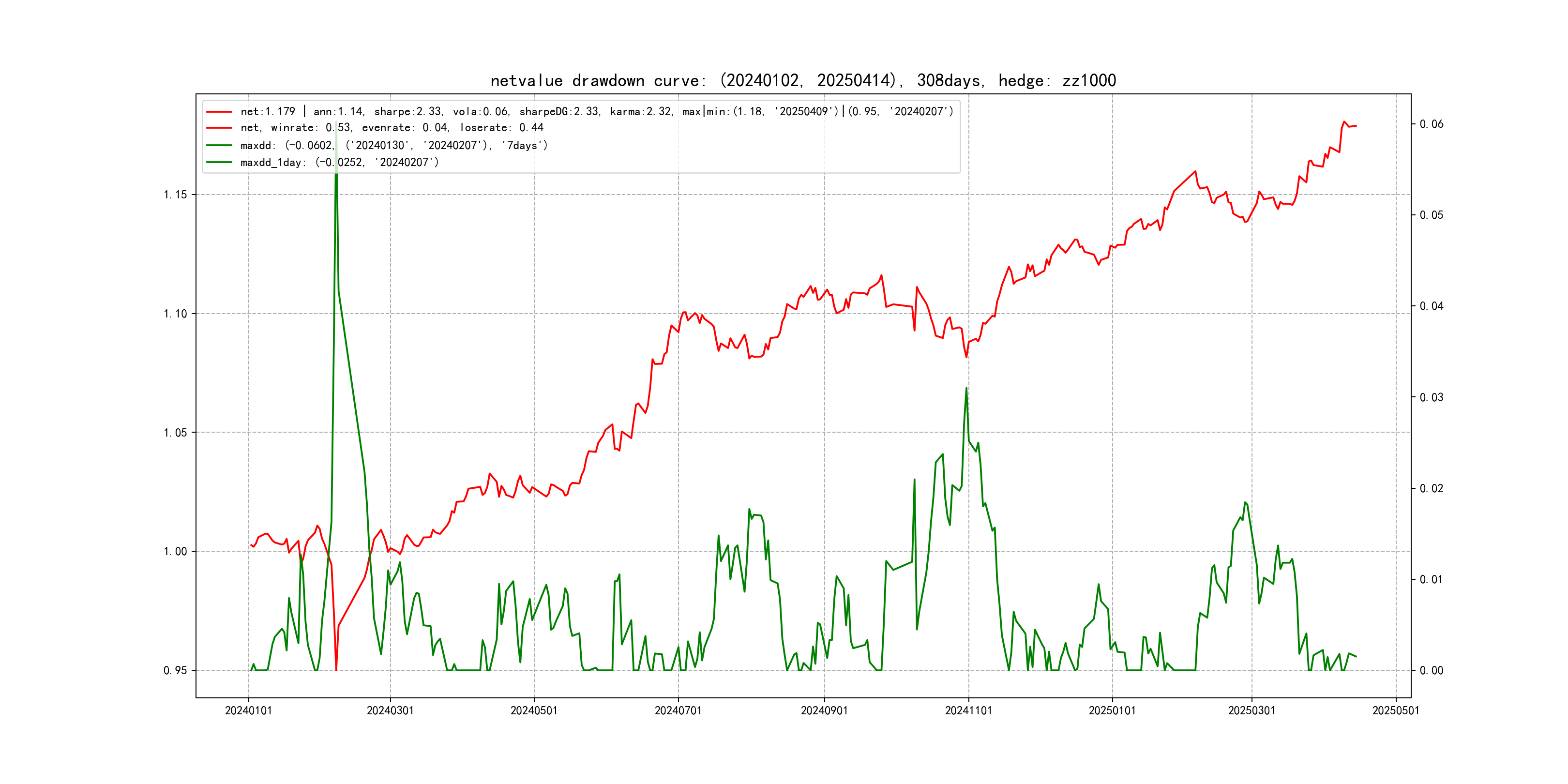
Task: Select the 20250301 x-axis tick label
Action: pos(1251,711)
